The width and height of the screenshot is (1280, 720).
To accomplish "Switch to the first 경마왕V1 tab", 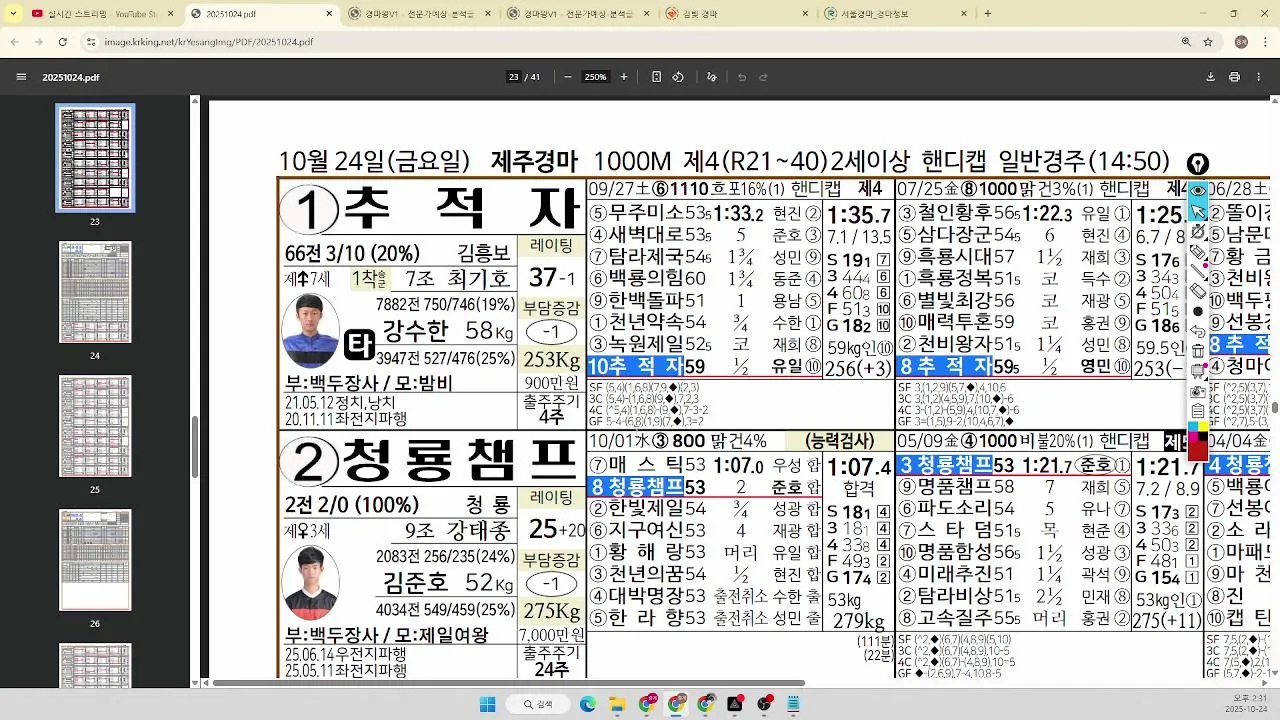I will (x=421, y=14).
